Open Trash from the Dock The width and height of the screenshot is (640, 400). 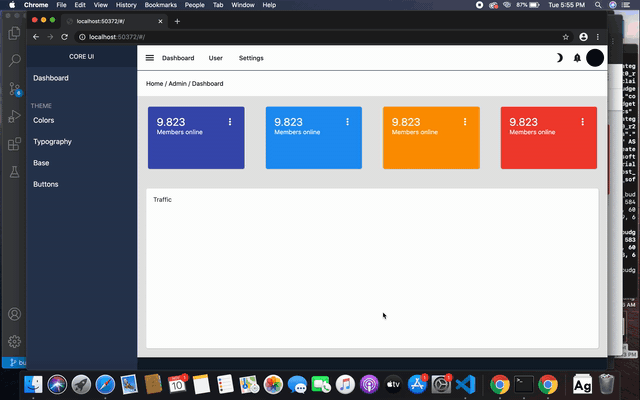607,384
